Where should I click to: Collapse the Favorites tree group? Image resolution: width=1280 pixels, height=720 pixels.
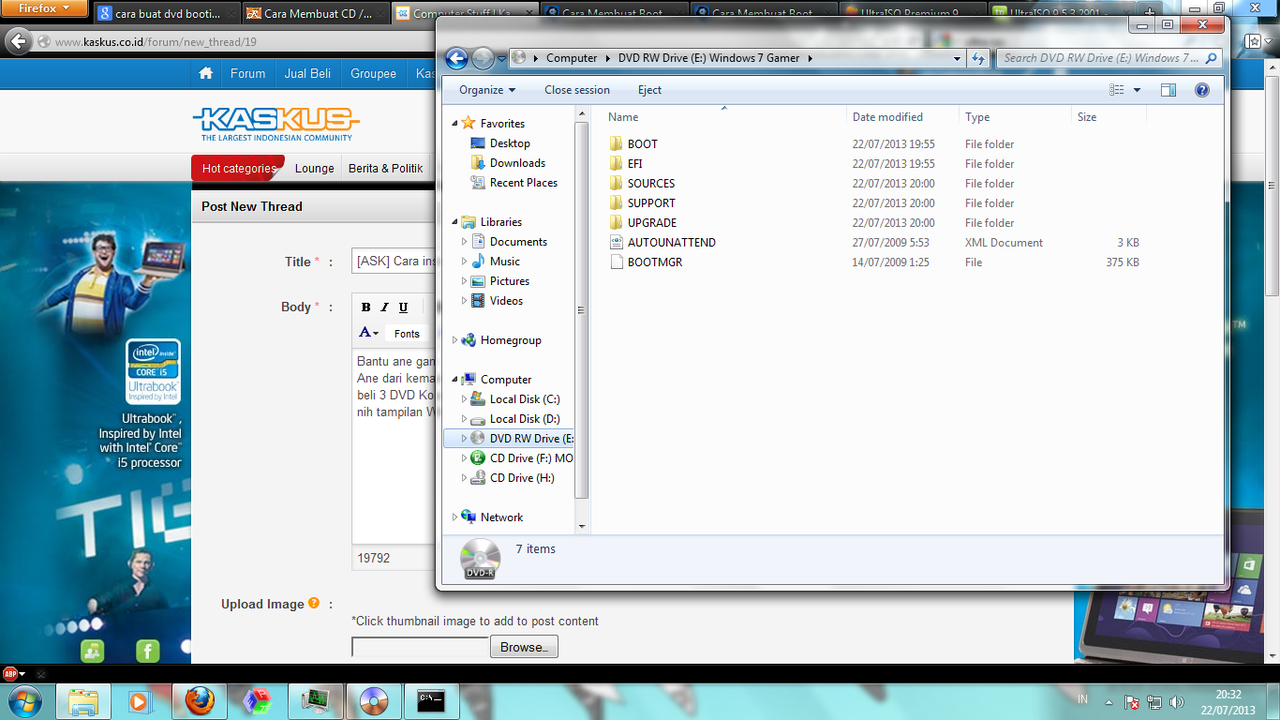(x=455, y=123)
